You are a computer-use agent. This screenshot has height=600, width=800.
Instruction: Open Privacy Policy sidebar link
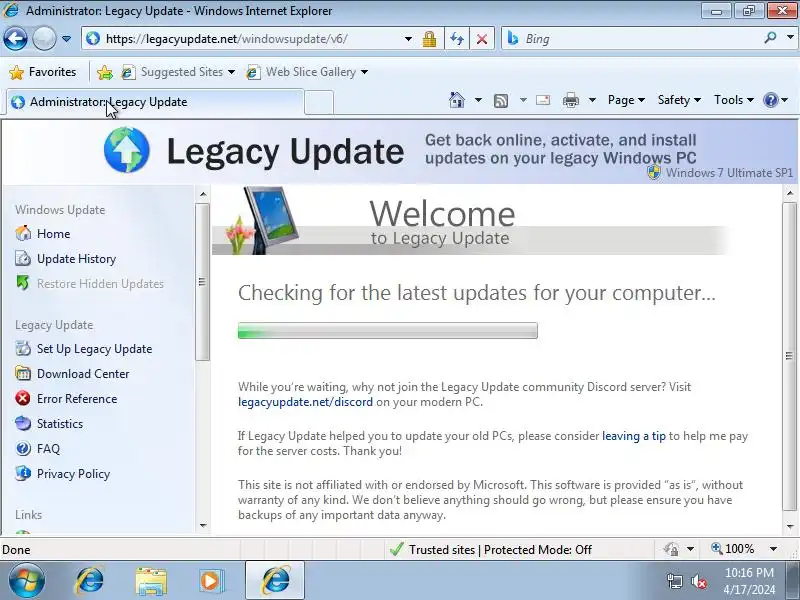coord(73,474)
